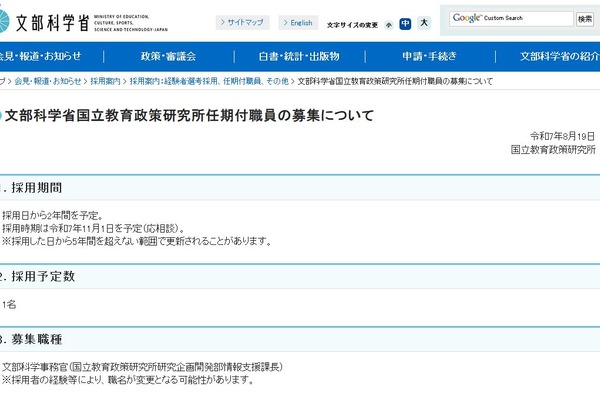This screenshot has height=400, width=600.
Task: Set text size to 大
Action: coord(424,23)
